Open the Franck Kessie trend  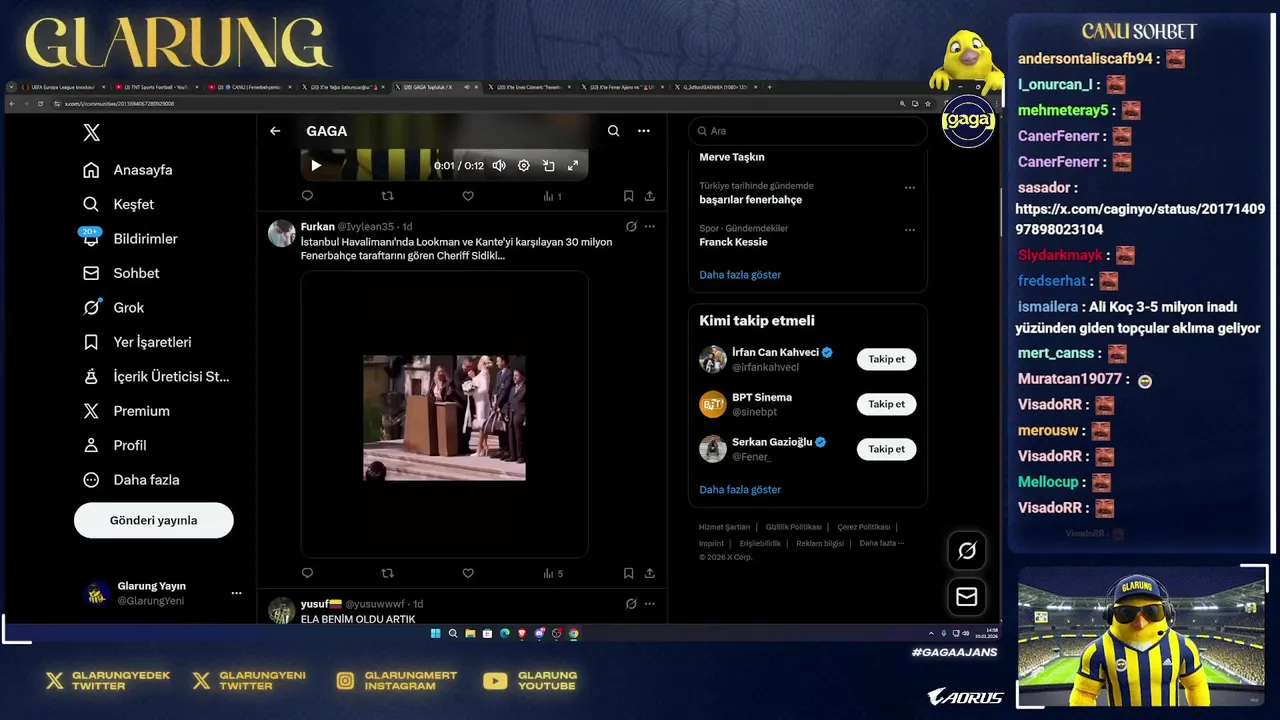pos(733,242)
